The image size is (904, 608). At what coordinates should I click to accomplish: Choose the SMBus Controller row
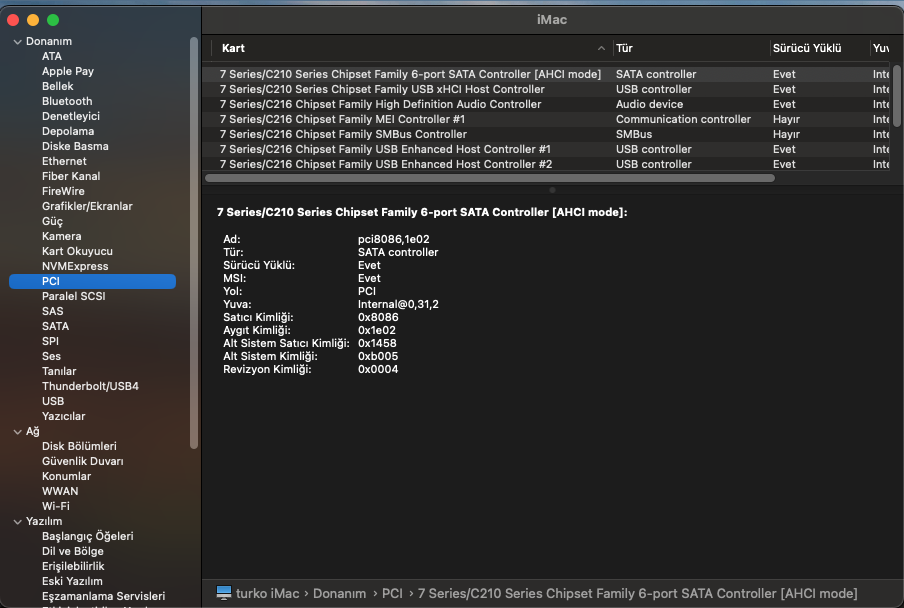(343, 134)
